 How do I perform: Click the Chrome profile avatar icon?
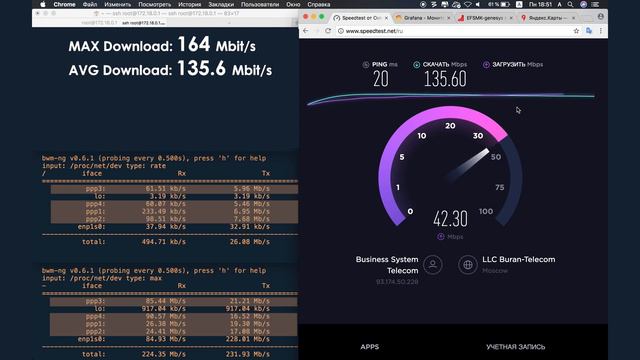click(x=600, y=17)
